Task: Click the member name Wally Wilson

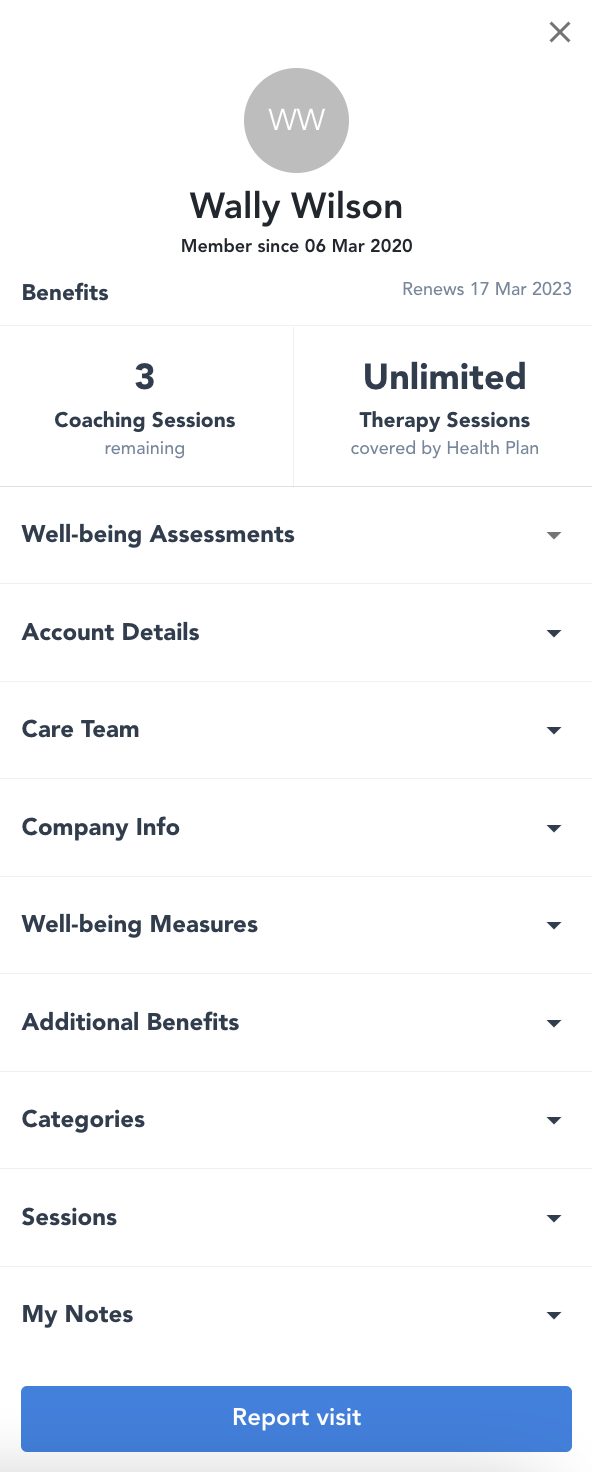Action: 296,205
